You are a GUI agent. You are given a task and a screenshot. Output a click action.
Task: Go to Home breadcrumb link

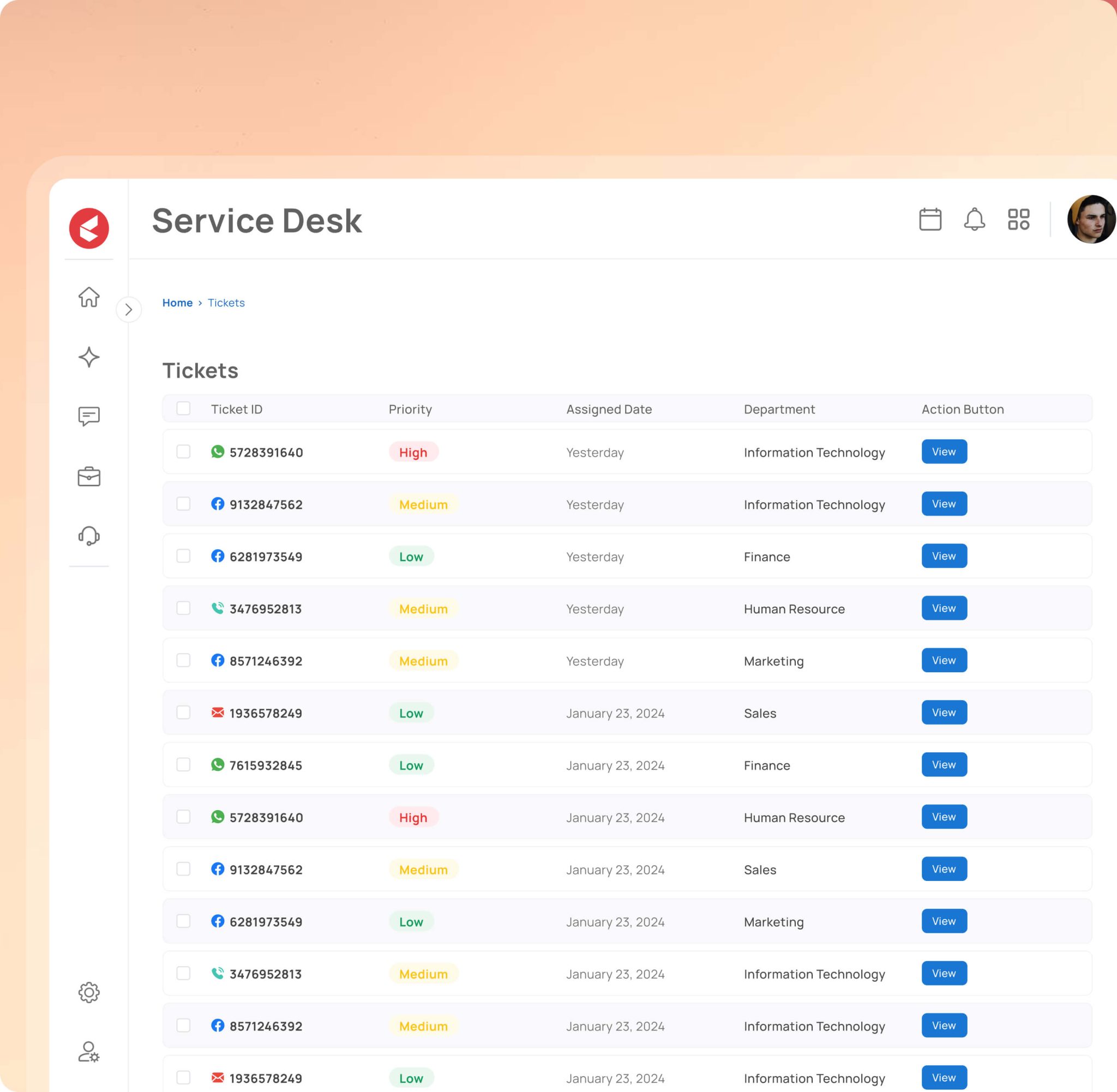click(x=177, y=303)
